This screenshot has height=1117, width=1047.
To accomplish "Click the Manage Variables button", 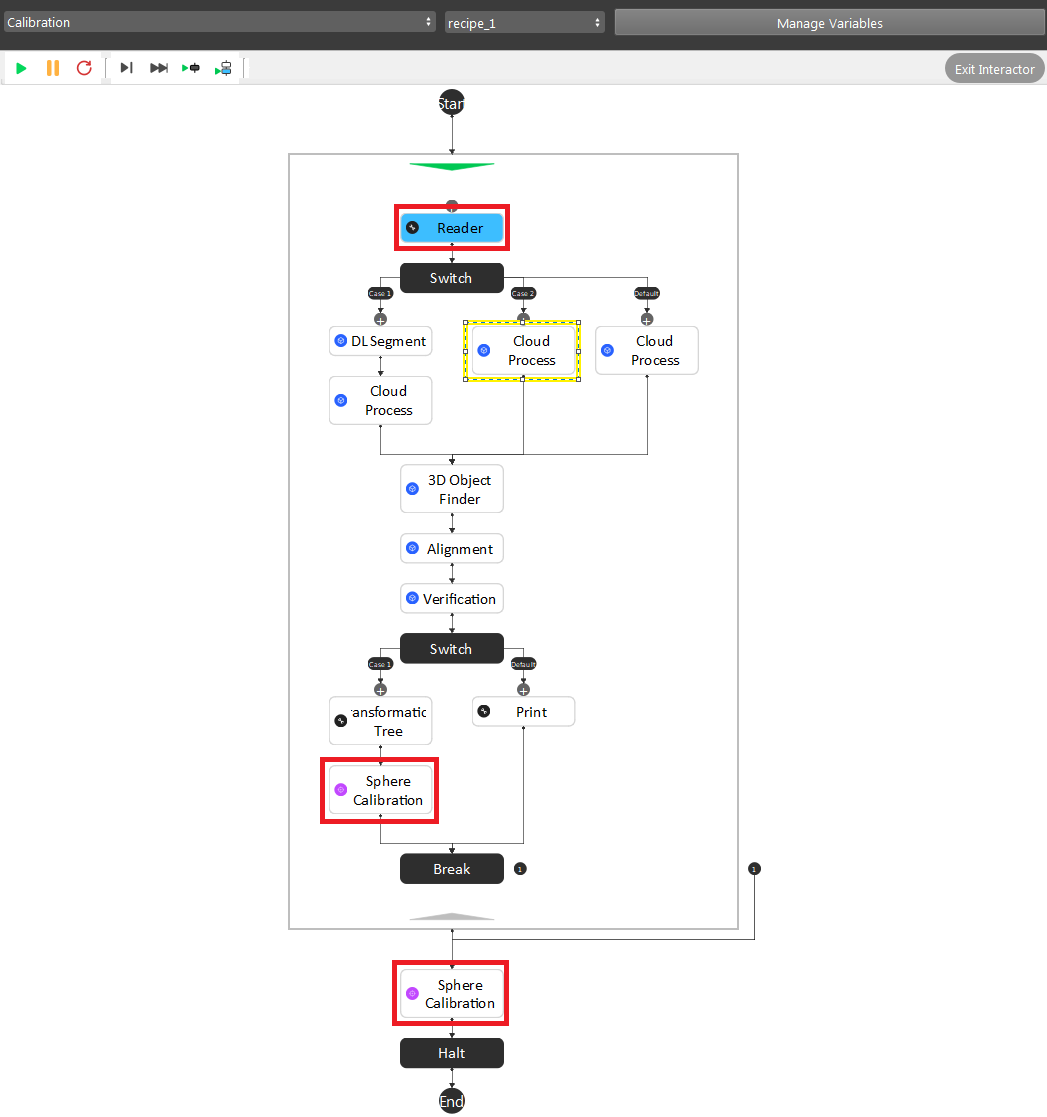I will [x=830, y=23].
